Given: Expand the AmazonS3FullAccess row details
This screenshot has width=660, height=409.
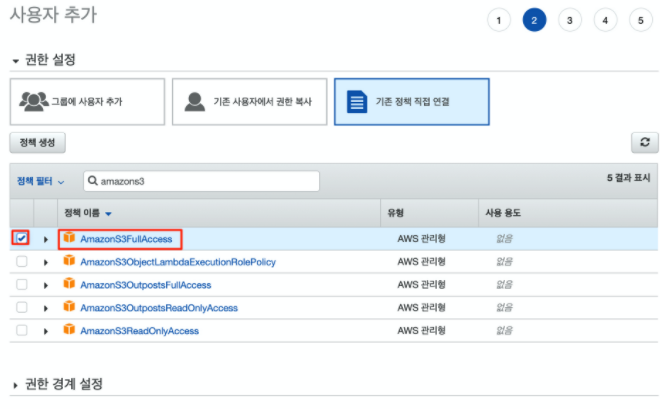Looking at the screenshot, I should (x=45, y=239).
